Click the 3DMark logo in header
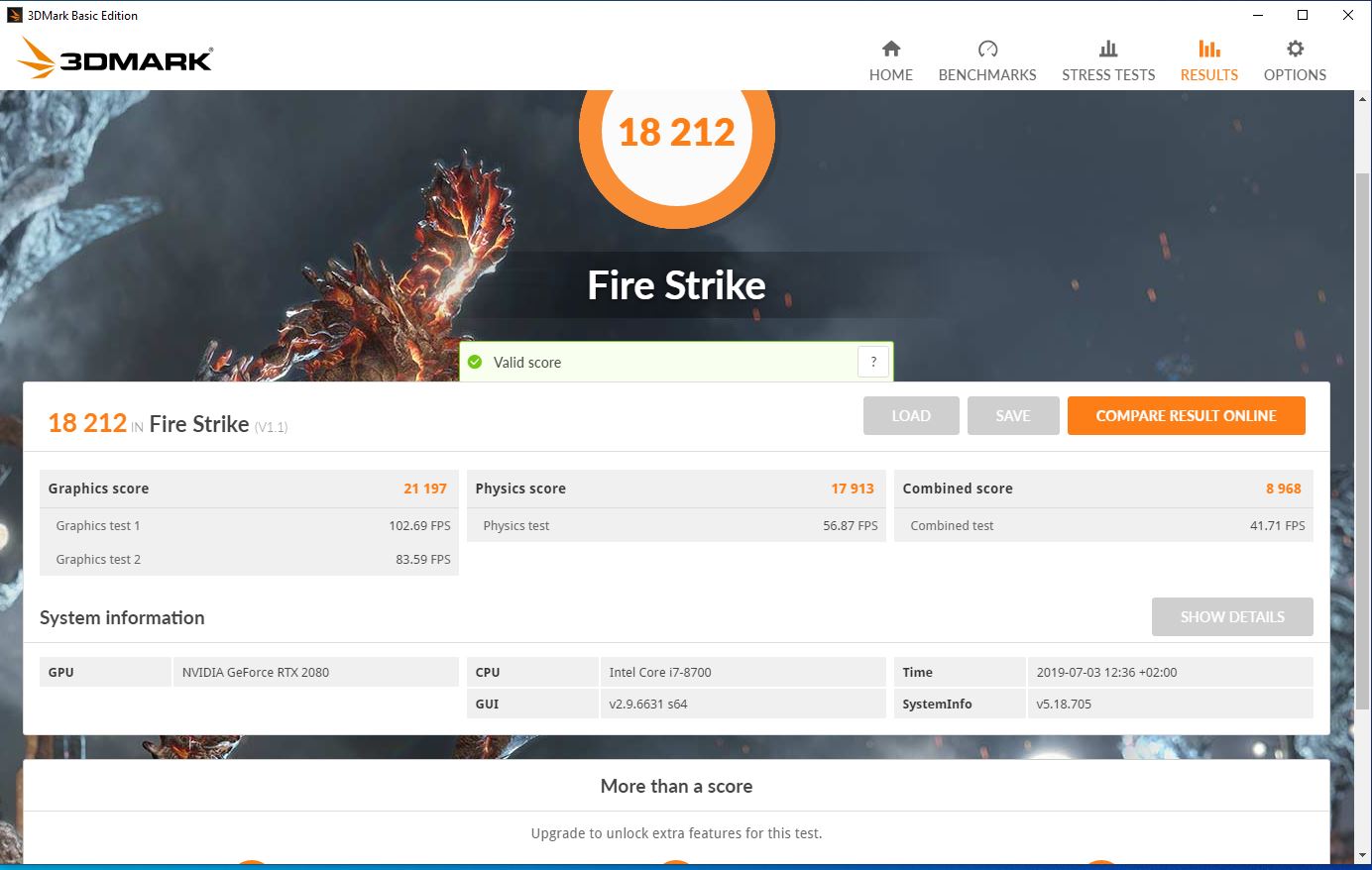Screen dimensions: 1372x870 pos(116,58)
